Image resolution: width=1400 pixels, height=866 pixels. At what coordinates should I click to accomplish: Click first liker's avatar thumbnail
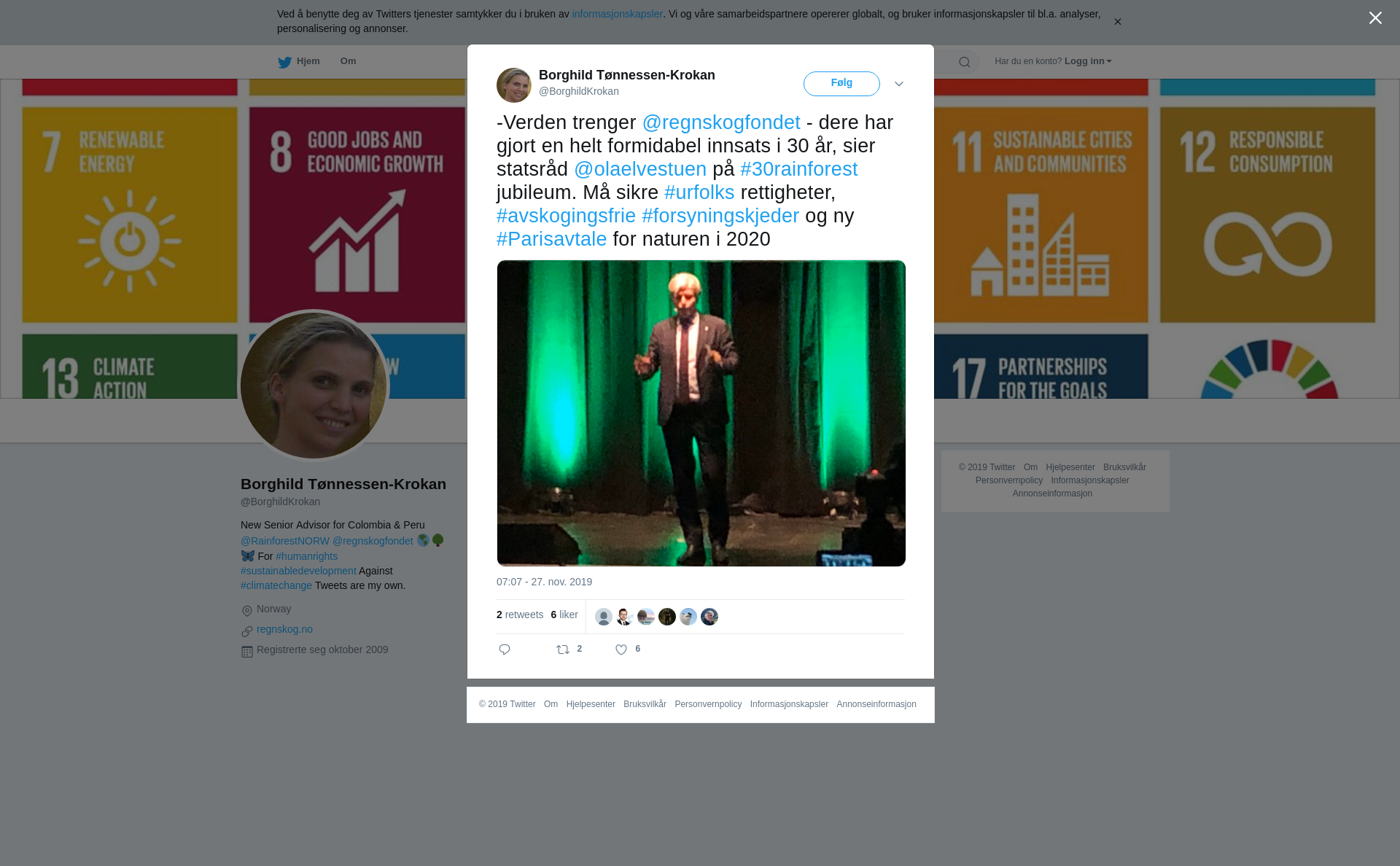[604, 617]
